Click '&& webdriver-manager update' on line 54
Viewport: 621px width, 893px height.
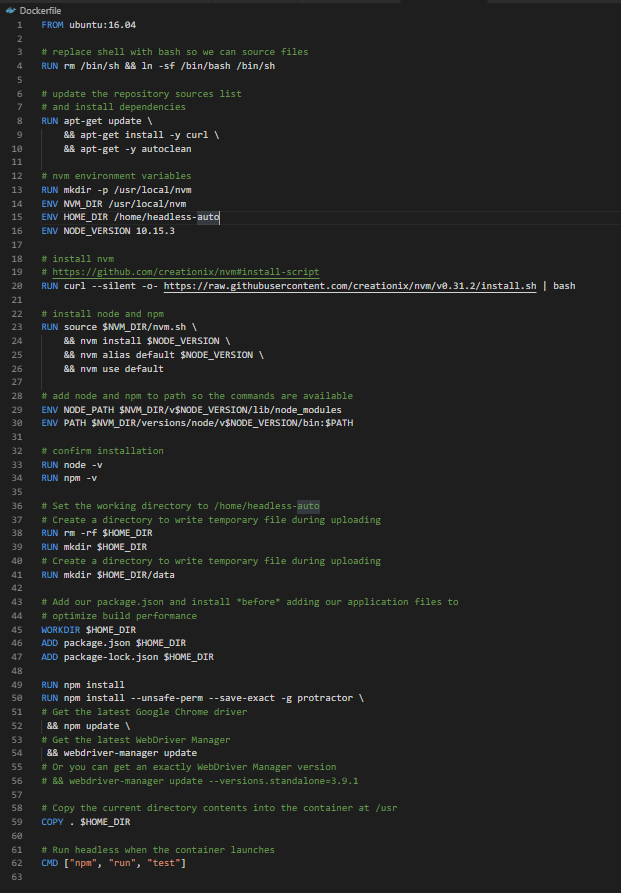(x=122, y=753)
